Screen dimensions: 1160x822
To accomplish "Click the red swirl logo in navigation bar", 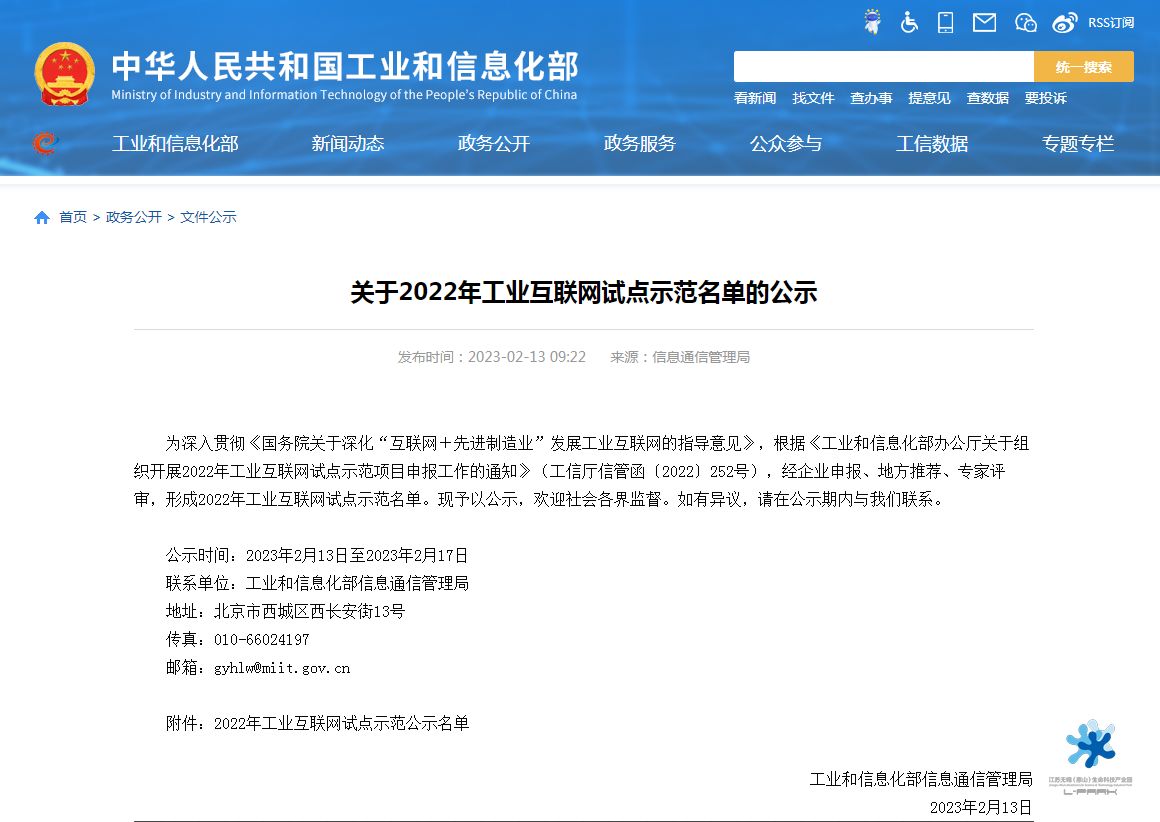I will 45,144.
